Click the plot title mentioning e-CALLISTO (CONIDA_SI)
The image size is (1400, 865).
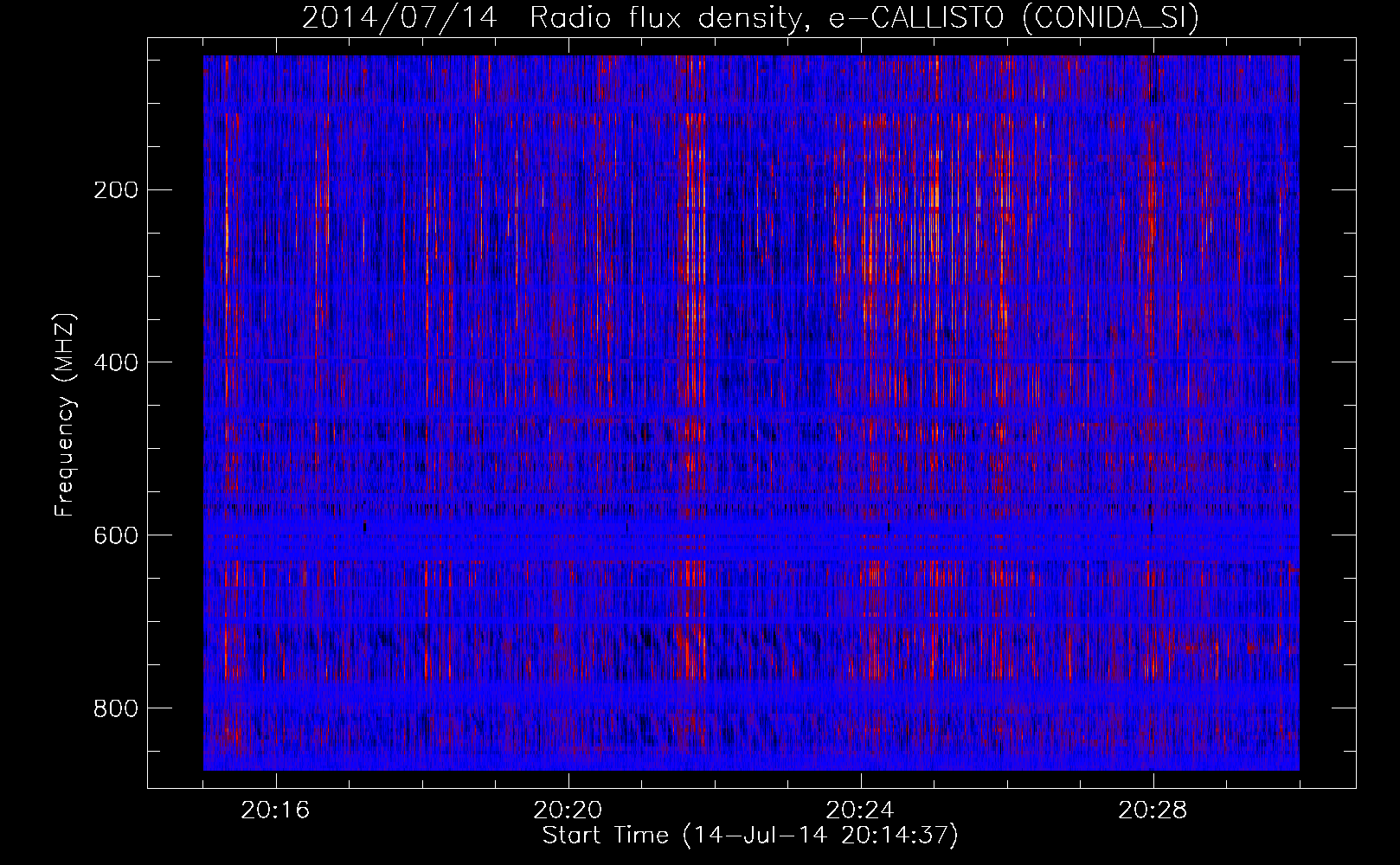(750, 17)
